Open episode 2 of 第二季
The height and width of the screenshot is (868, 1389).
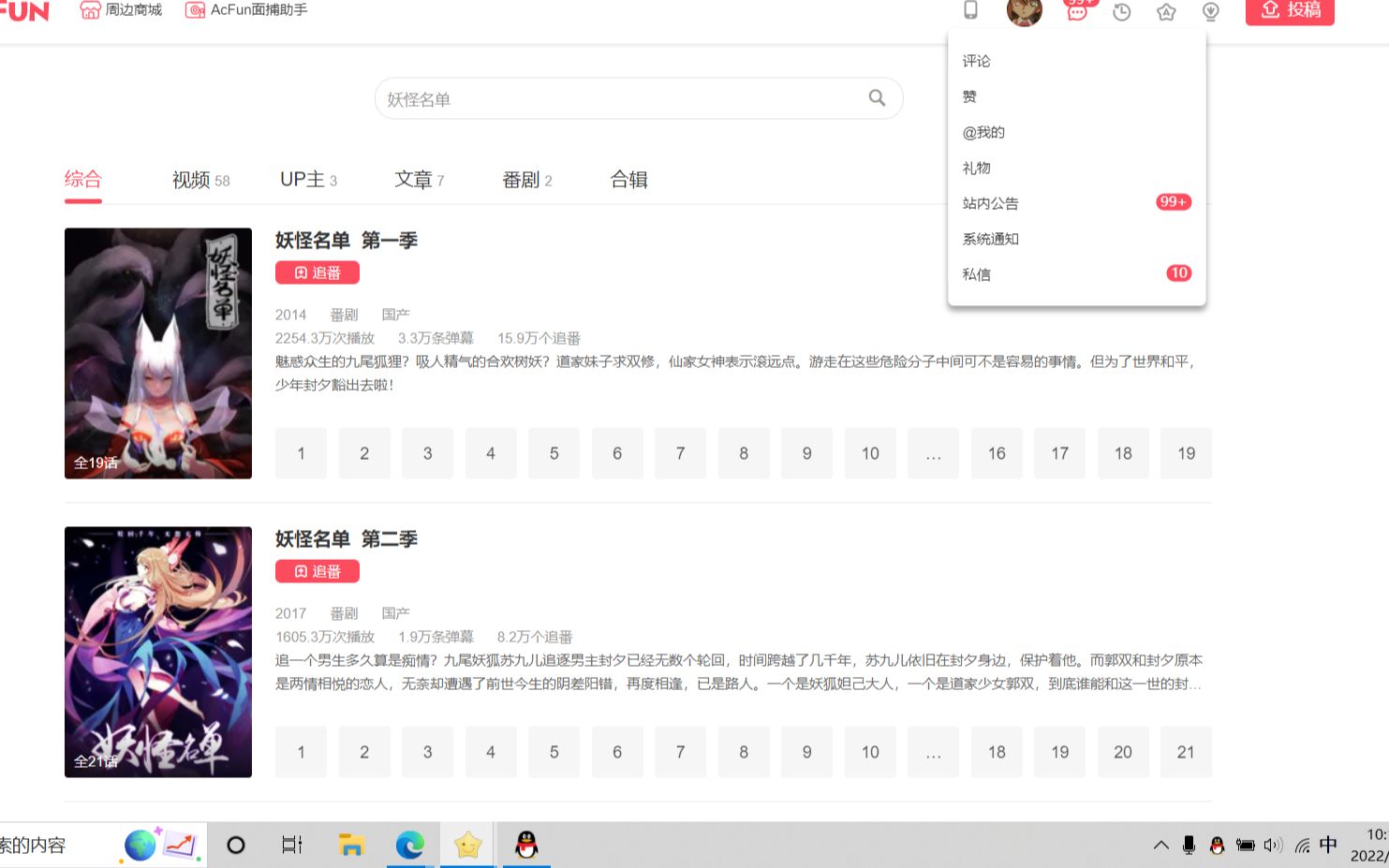click(364, 752)
